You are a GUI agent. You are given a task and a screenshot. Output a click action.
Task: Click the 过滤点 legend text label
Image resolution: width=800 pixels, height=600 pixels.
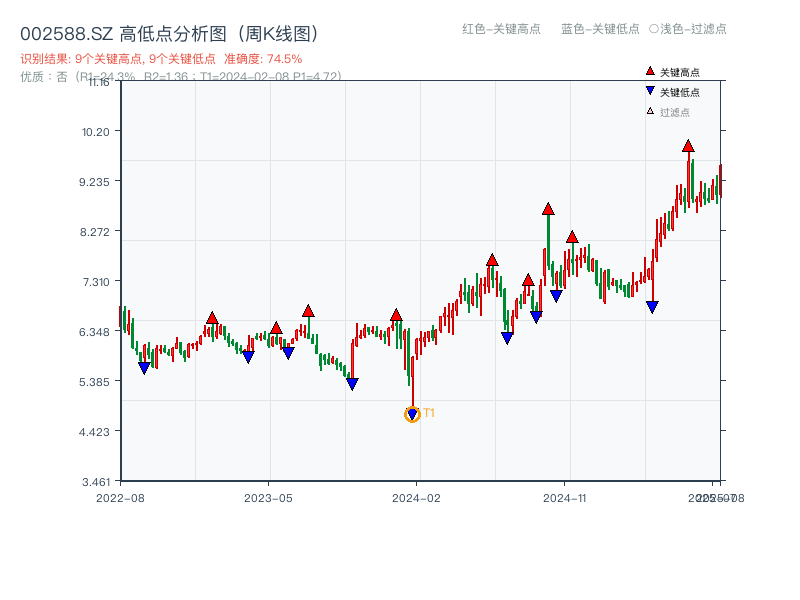click(675, 112)
